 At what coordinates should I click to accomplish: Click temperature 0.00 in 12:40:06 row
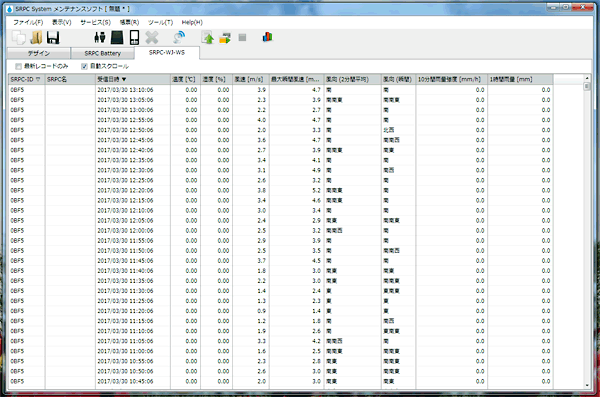coord(191,150)
